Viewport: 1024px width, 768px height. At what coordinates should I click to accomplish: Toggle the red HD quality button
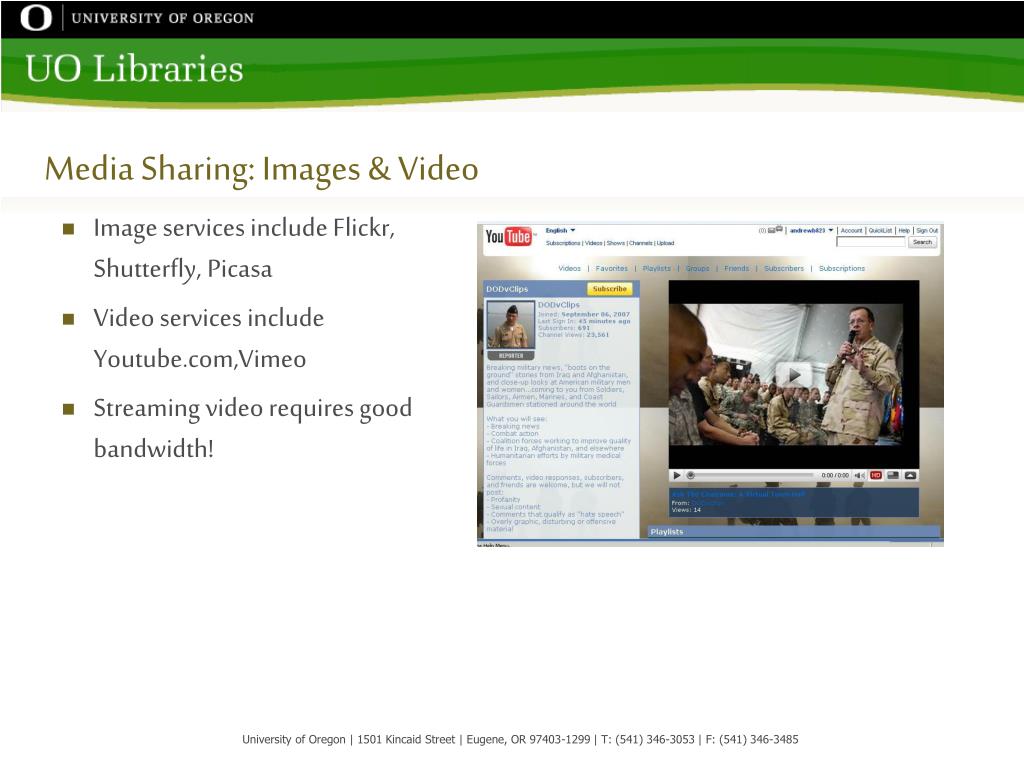click(876, 475)
